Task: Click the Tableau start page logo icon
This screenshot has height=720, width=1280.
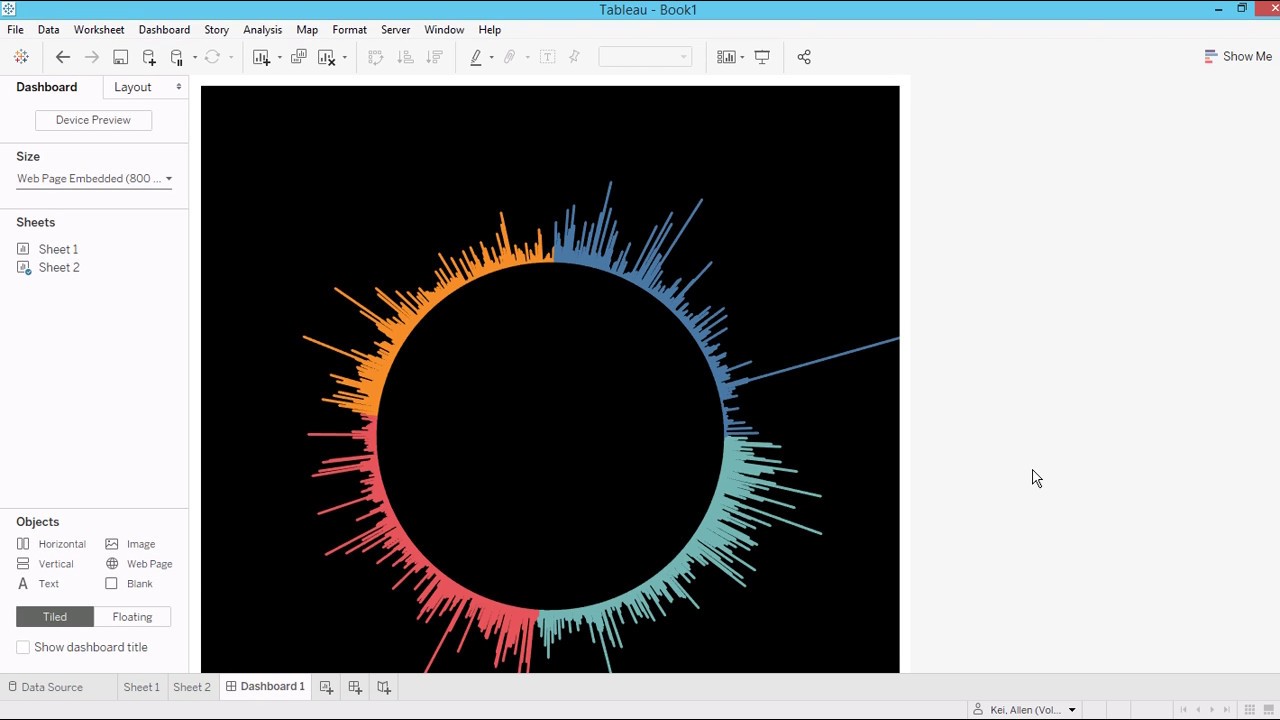Action: pos(21,57)
